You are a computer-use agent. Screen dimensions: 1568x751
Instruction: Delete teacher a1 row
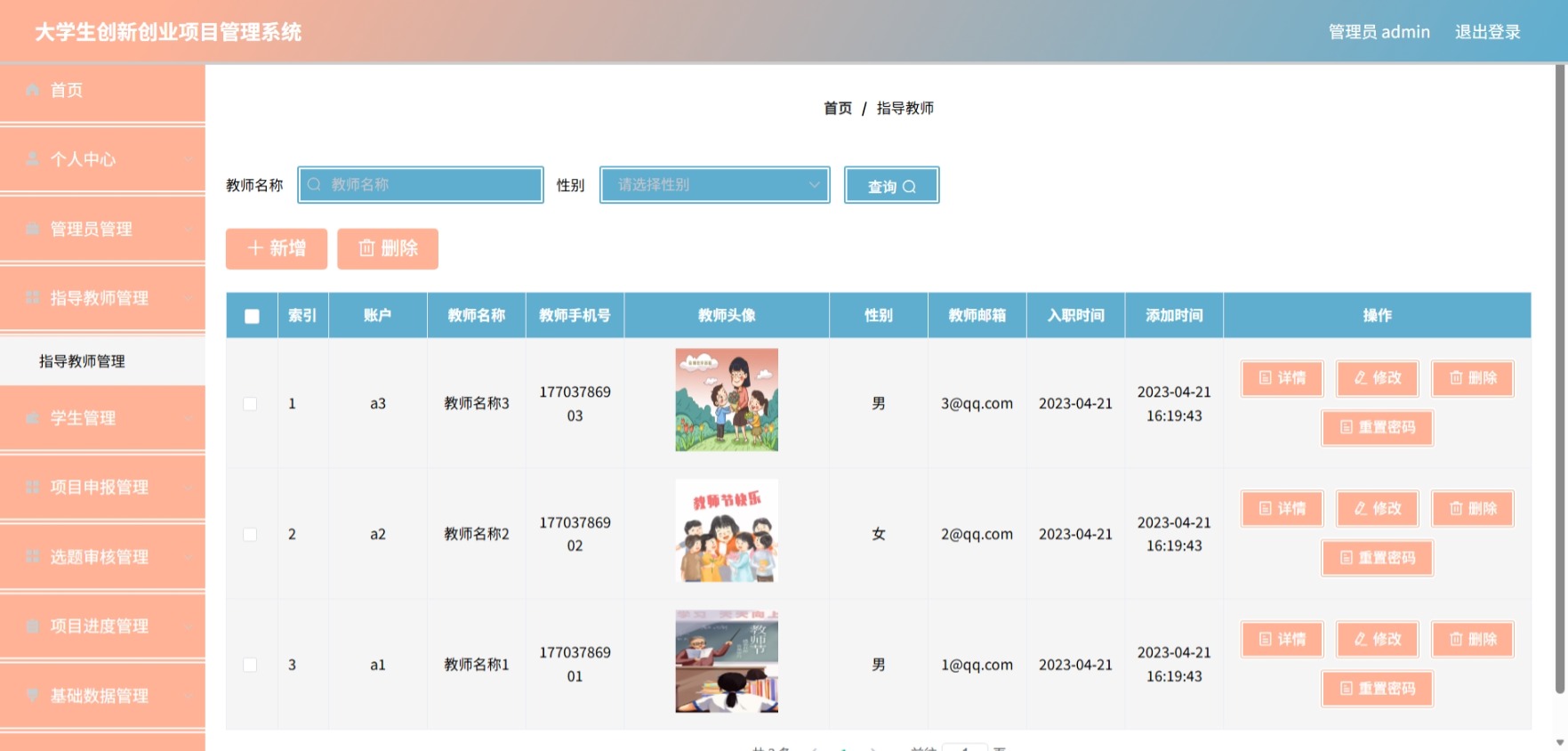(1473, 639)
